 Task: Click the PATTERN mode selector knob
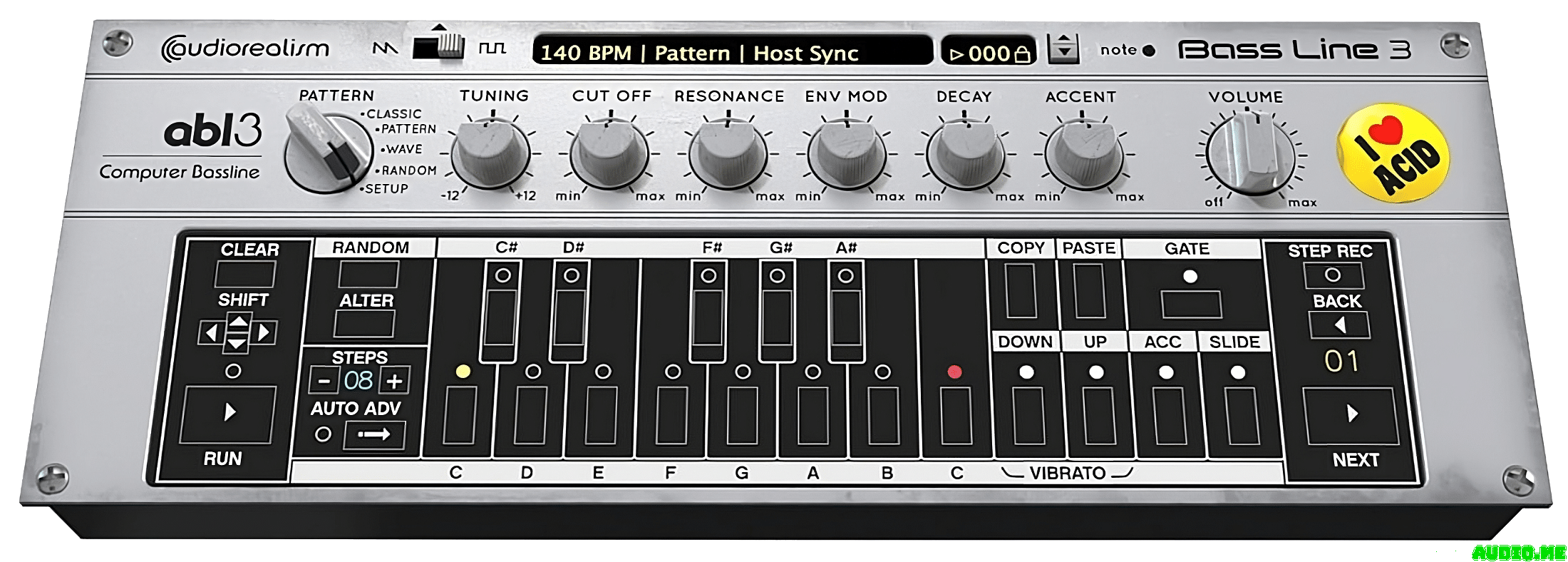coord(327,149)
